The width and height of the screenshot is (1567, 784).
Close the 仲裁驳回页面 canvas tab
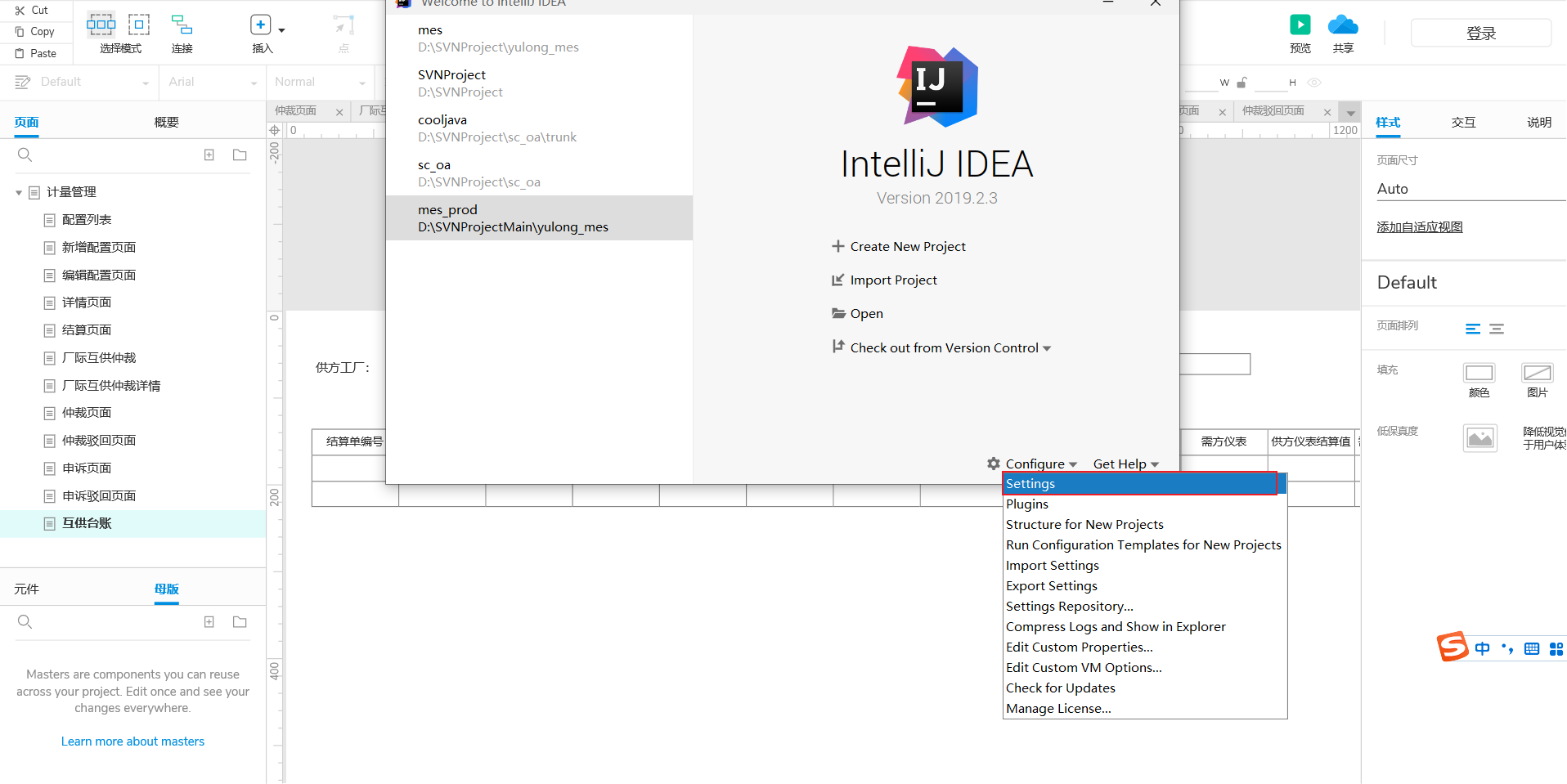pyautogui.click(x=1327, y=112)
